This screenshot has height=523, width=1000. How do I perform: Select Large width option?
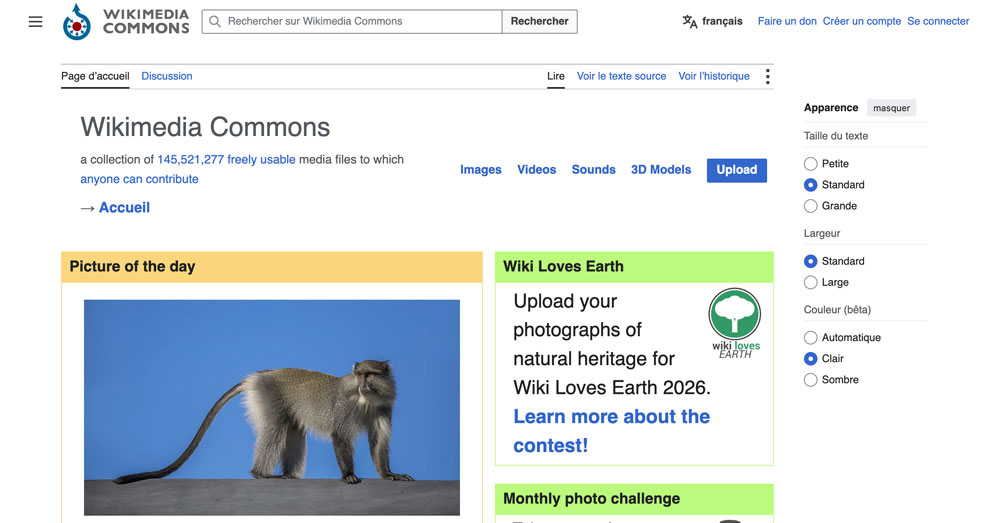811,283
